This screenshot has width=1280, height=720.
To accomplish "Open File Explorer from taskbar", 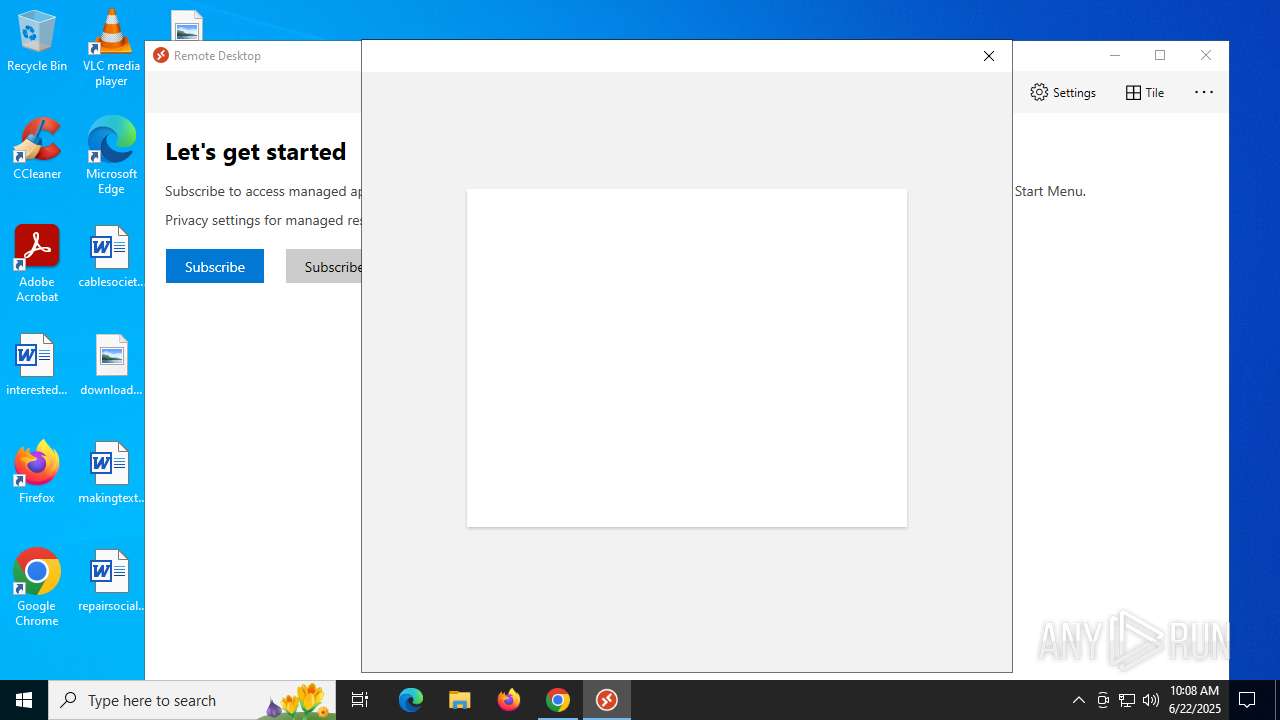I will [x=460, y=700].
